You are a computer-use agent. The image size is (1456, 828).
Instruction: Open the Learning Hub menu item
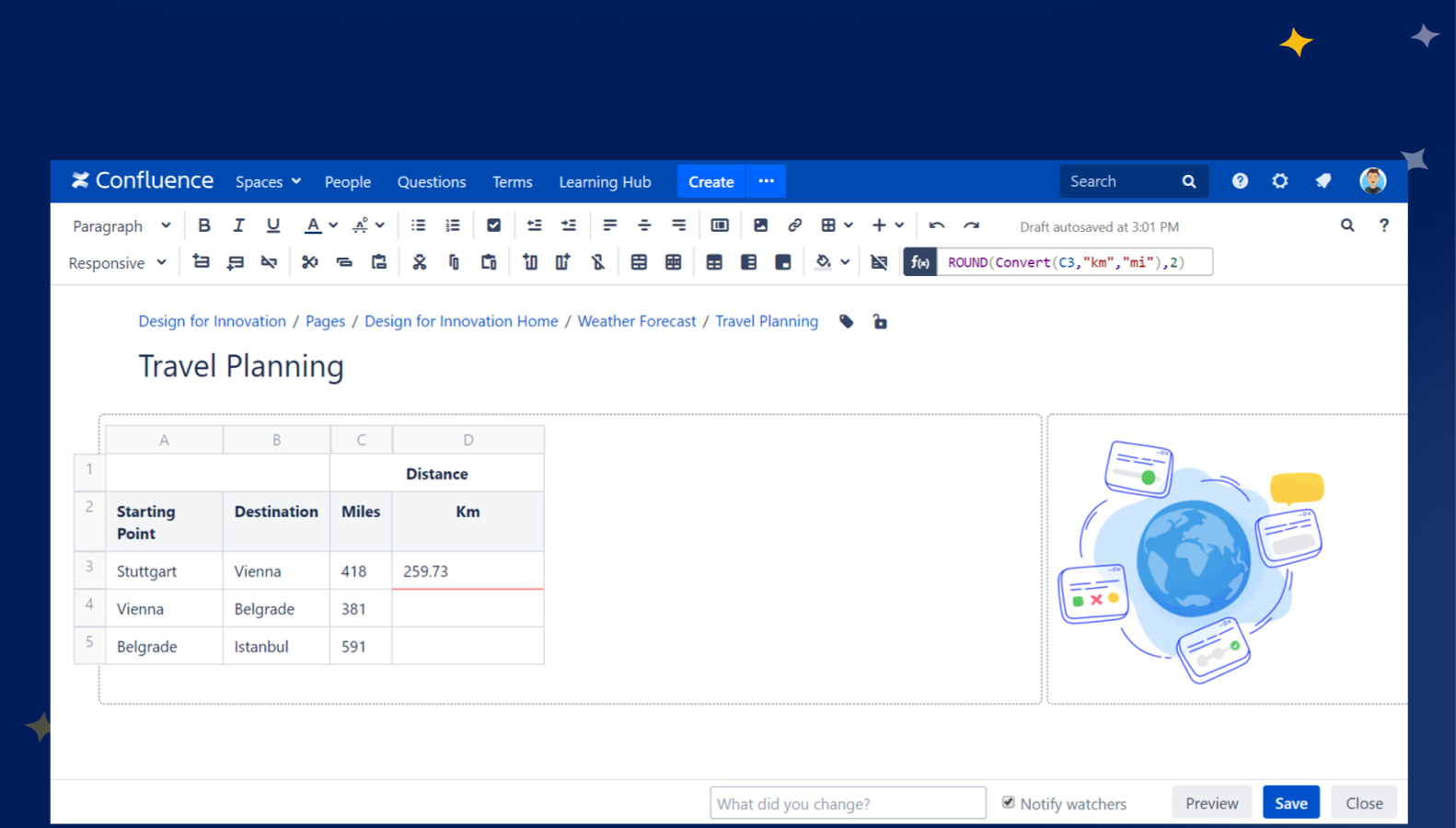pyautogui.click(x=605, y=182)
